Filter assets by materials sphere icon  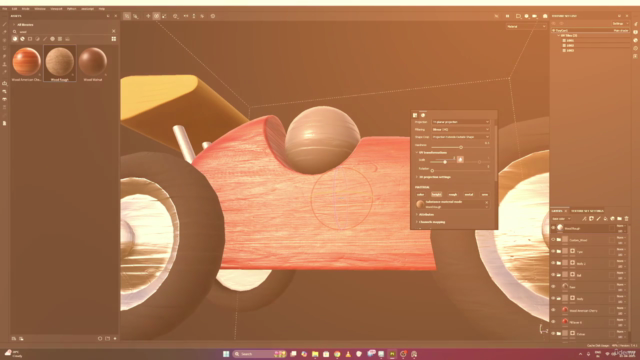point(15,39)
